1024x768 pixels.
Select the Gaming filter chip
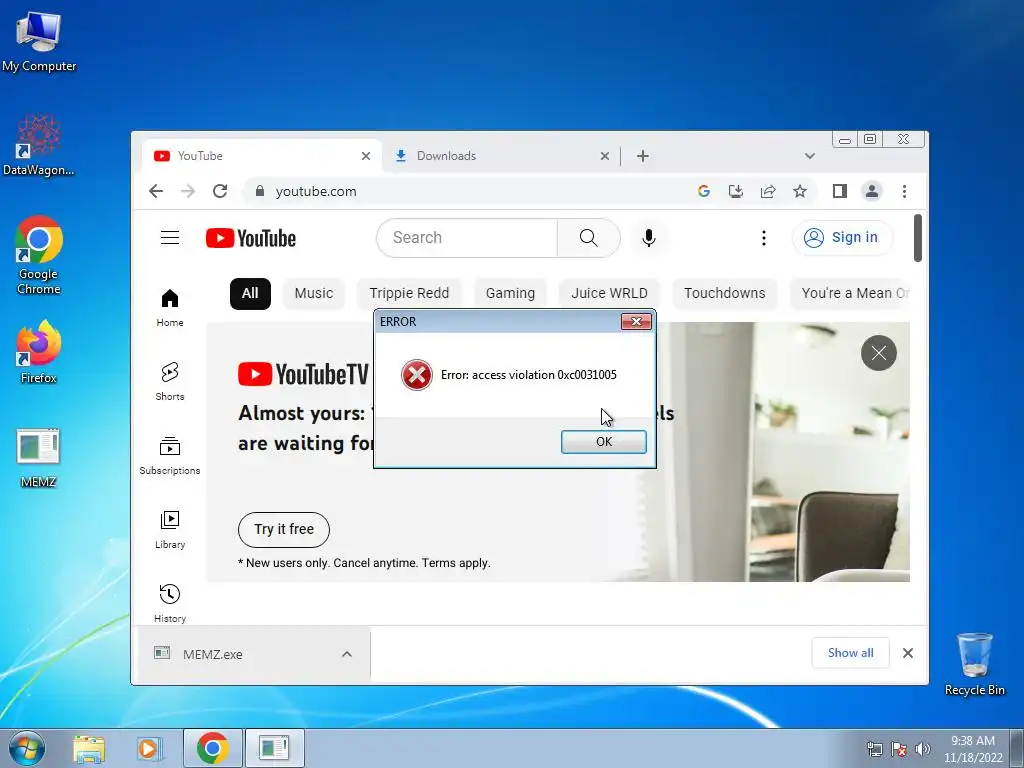tap(510, 293)
